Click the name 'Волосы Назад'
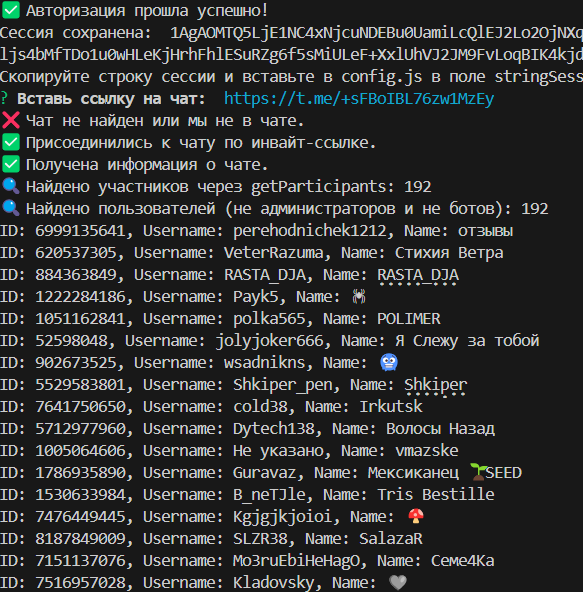This screenshot has height=592, width=583. click(x=440, y=429)
